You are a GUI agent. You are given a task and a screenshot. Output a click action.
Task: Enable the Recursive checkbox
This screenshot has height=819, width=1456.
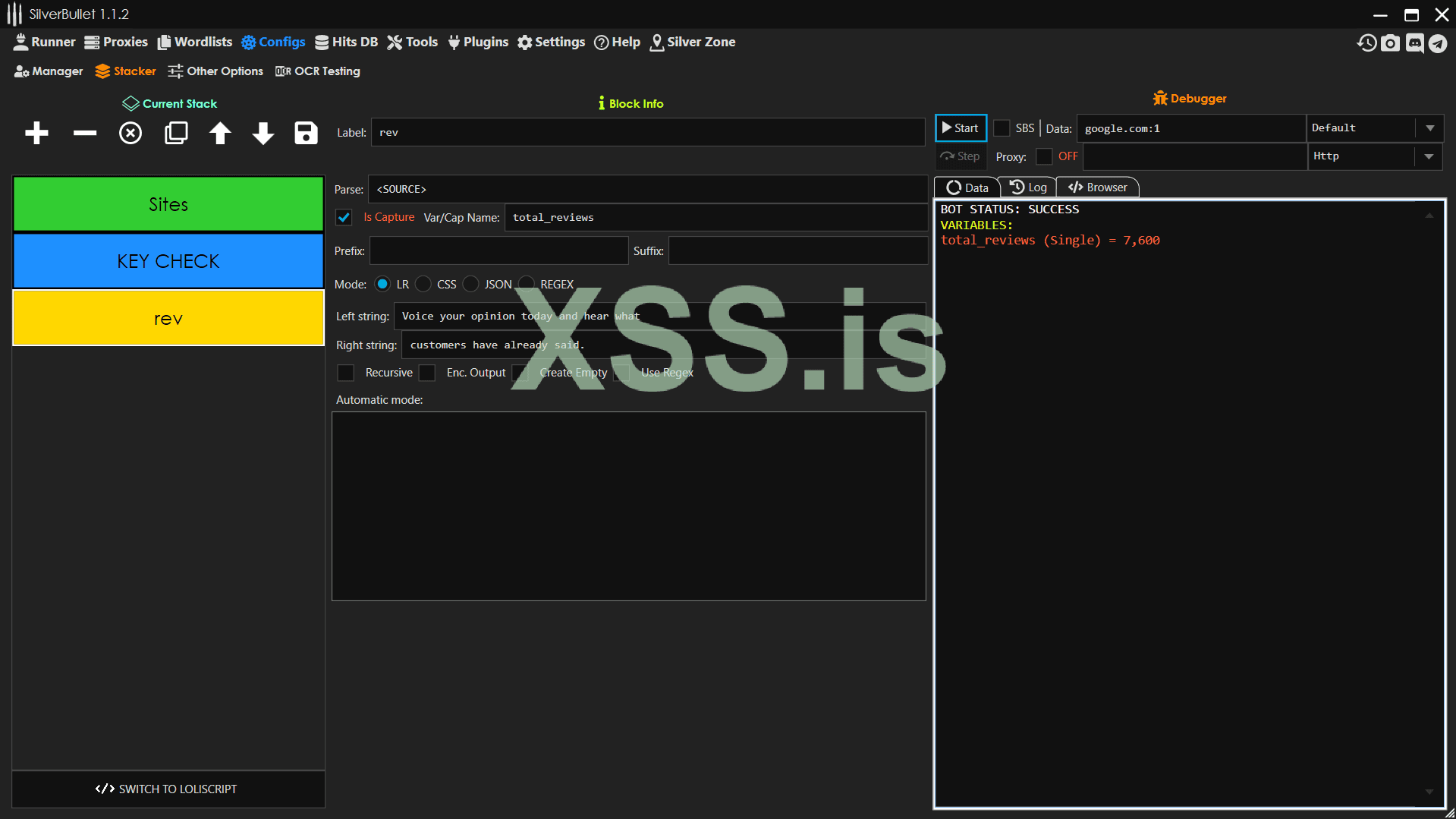coord(346,373)
